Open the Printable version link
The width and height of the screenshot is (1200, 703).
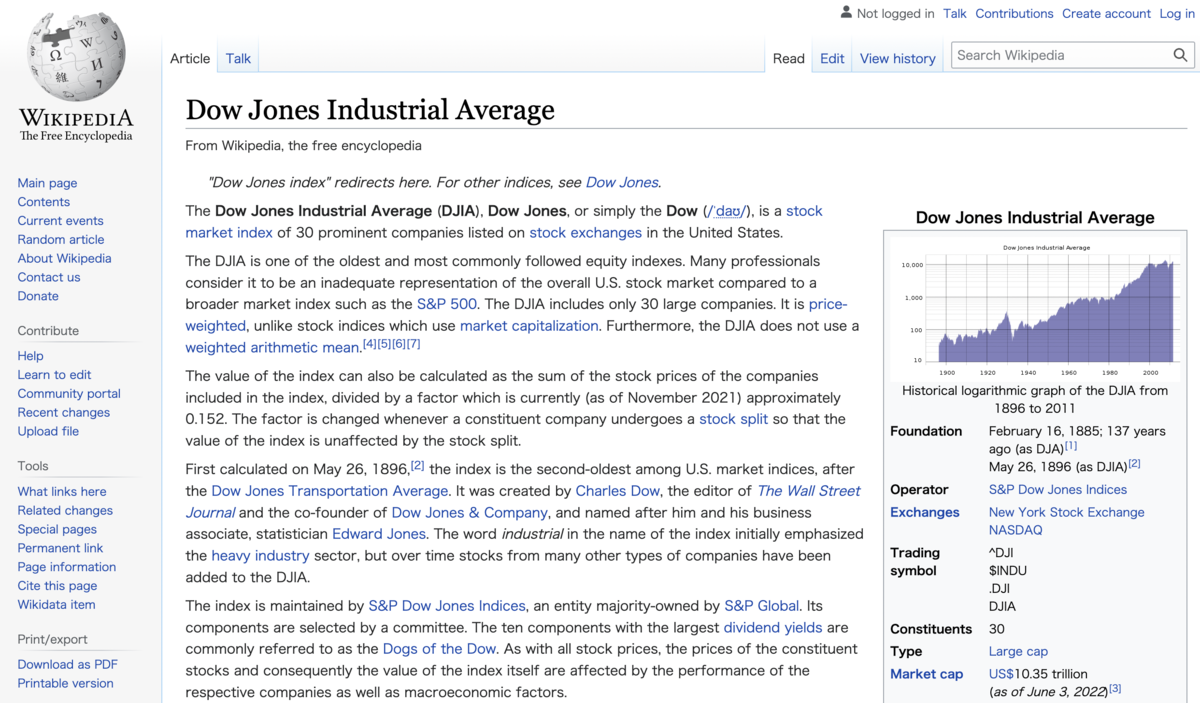click(65, 684)
